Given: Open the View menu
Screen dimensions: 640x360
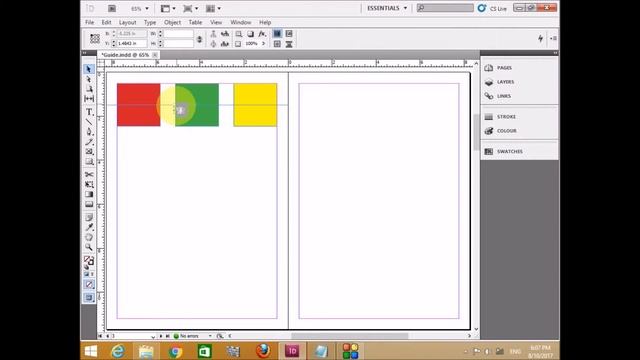Looking at the screenshot, I should (x=216, y=22).
